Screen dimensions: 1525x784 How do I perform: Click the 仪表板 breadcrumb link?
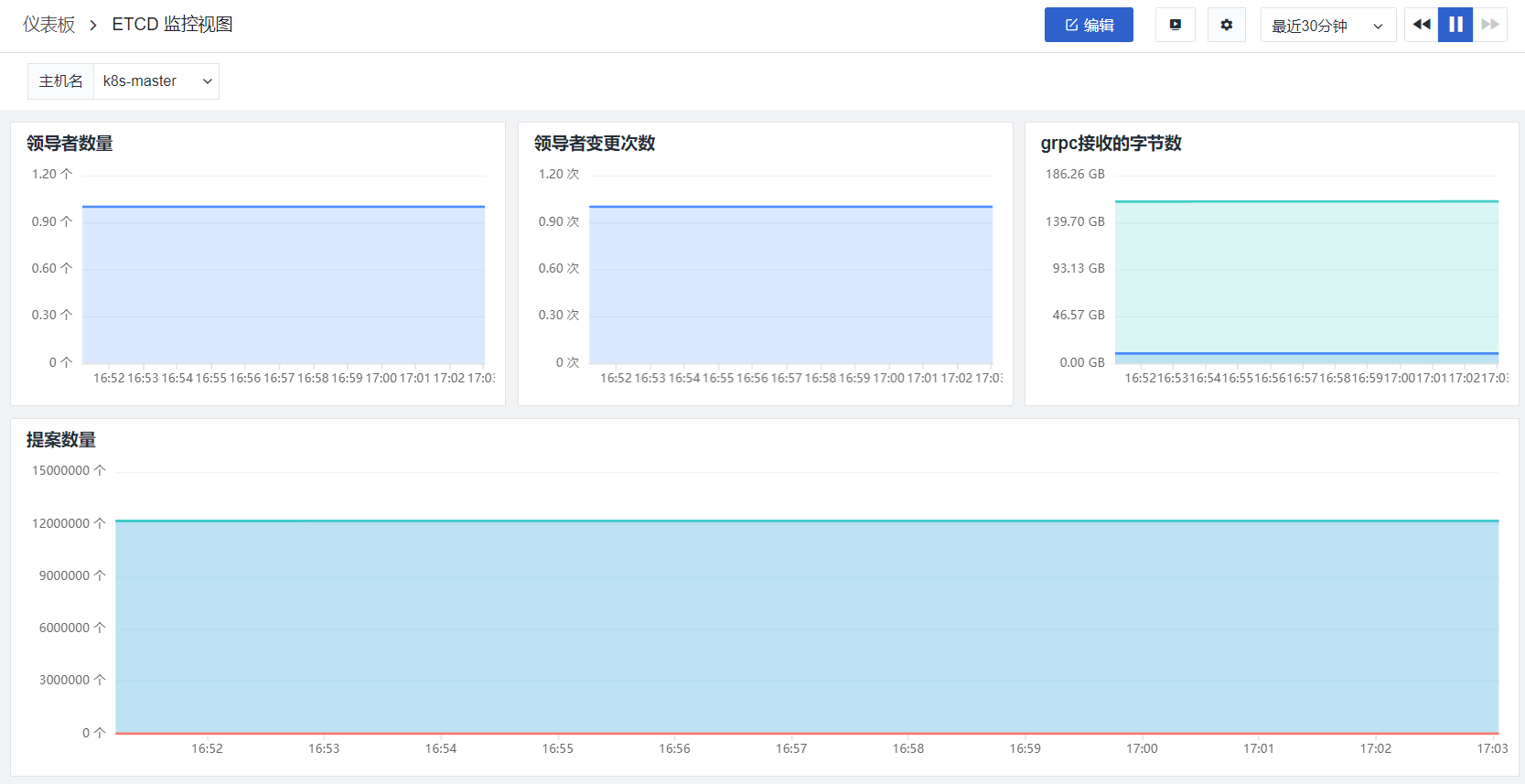point(48,25)
